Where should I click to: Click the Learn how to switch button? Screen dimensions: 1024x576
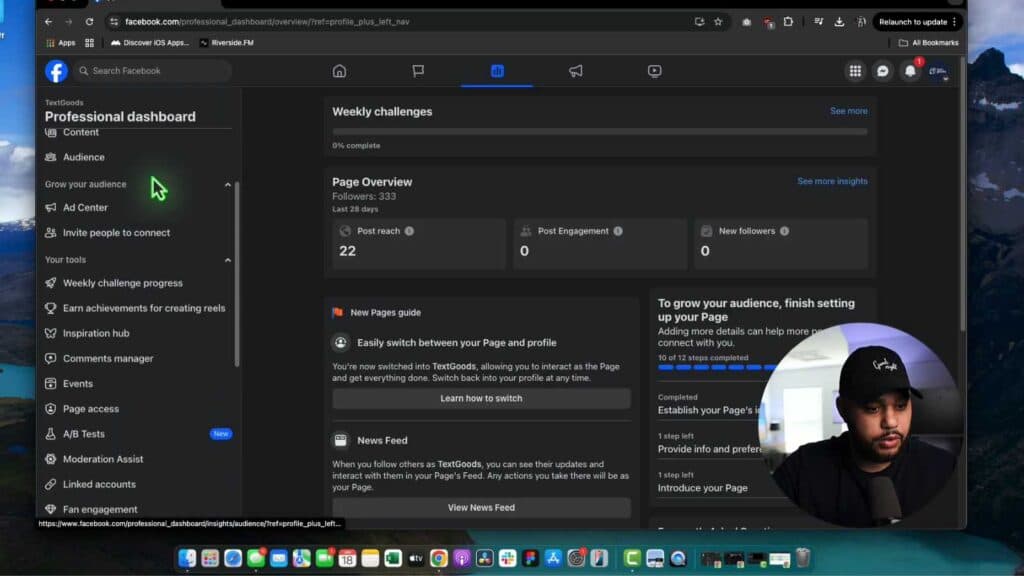coord(481,398)
